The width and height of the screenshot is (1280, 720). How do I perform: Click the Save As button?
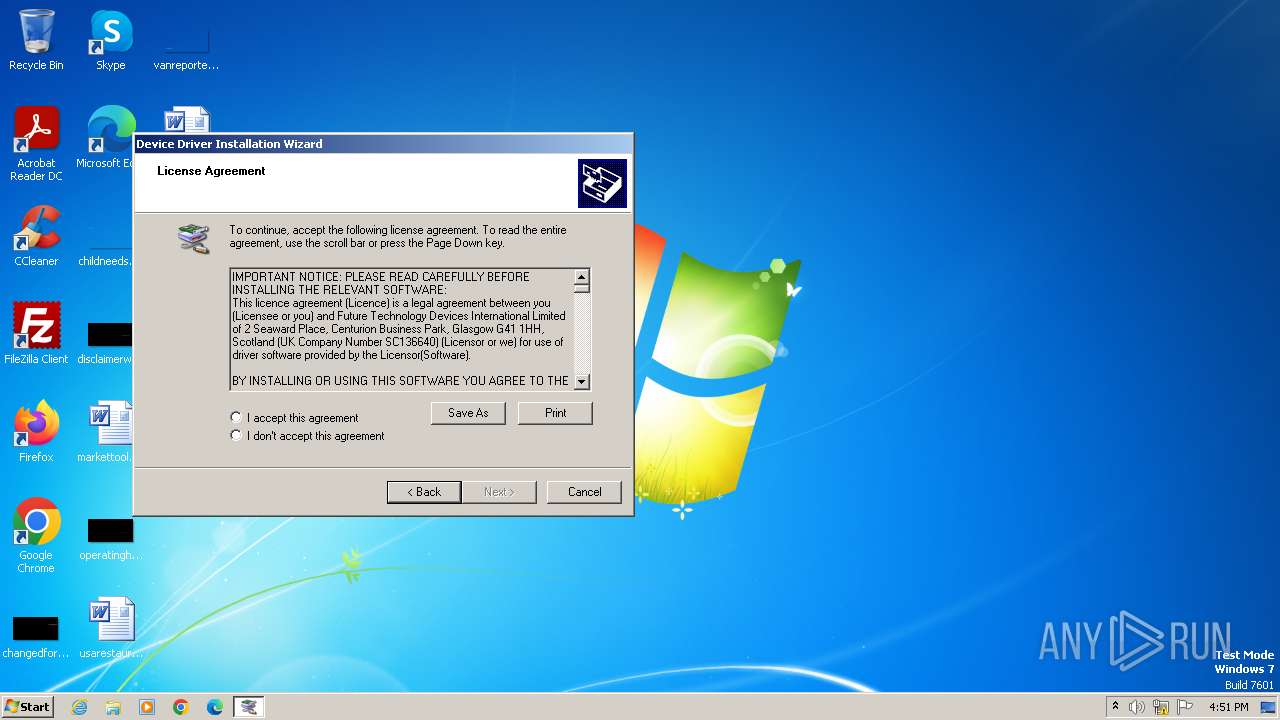[468, 413]
